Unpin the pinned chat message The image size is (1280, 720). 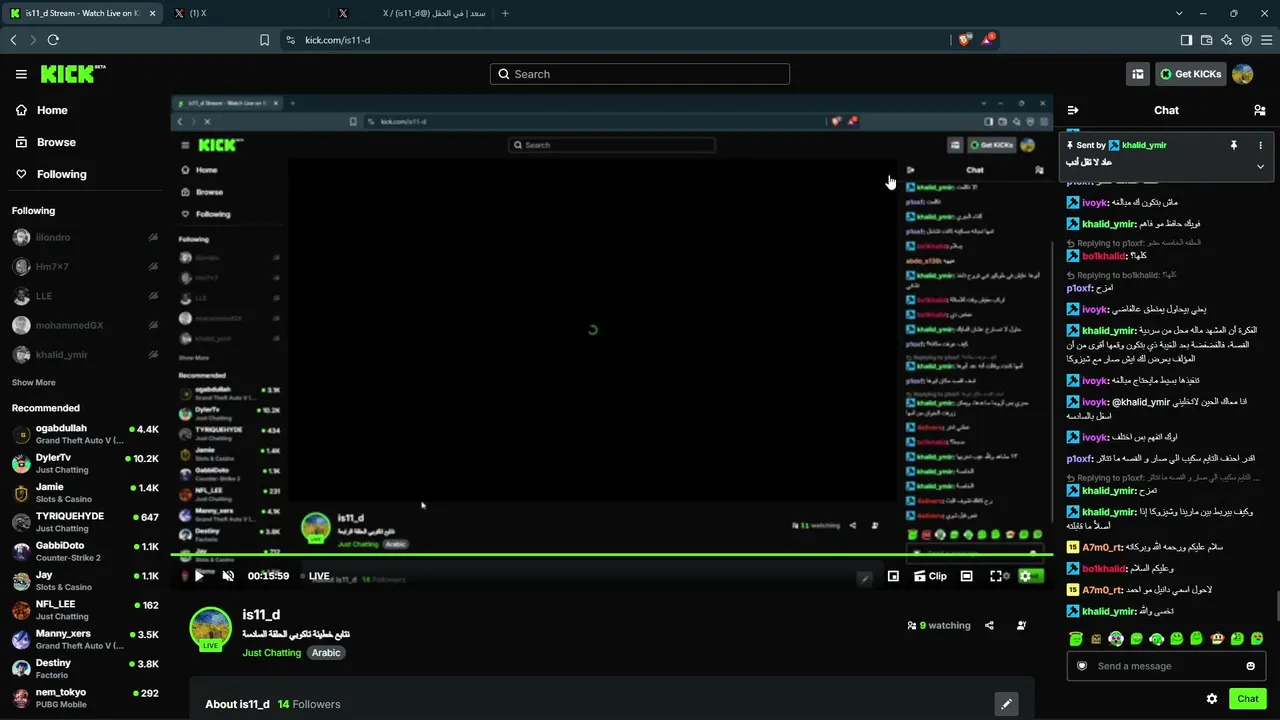coord(1233,145)
